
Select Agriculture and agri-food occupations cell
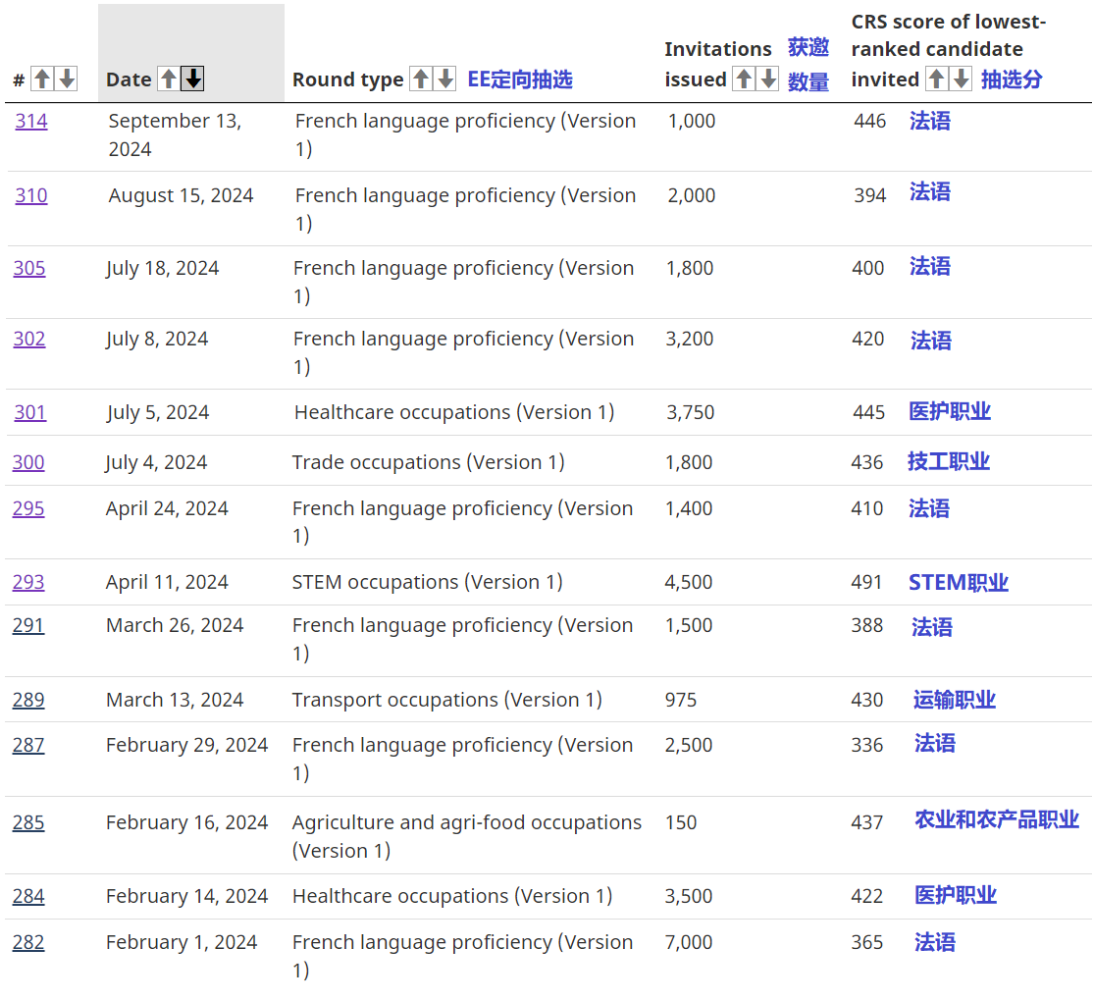click(x=466, y=836)
